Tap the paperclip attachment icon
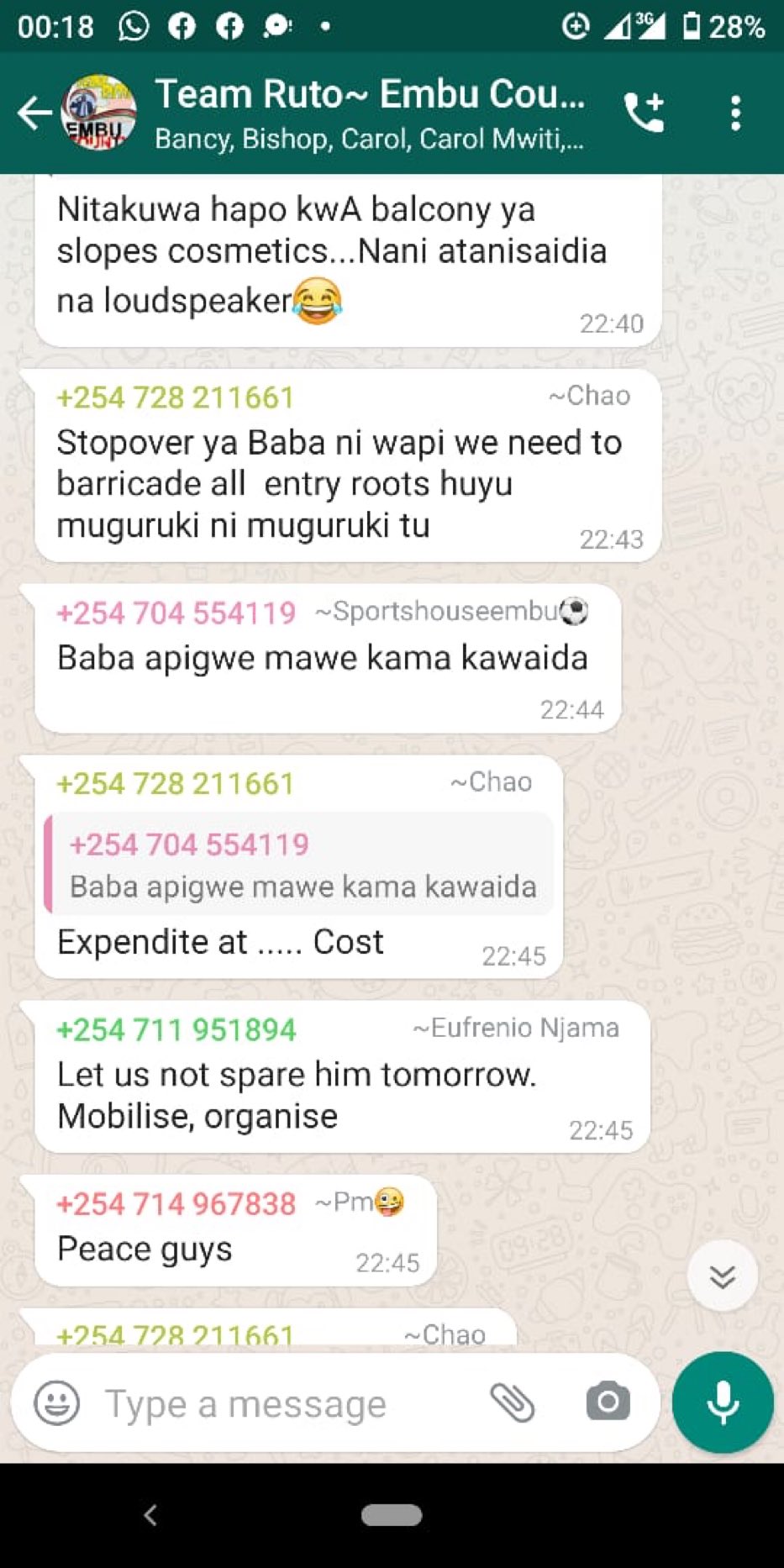The height and width of the screenshot is (1568, 784). click(x=512, y=1402)
